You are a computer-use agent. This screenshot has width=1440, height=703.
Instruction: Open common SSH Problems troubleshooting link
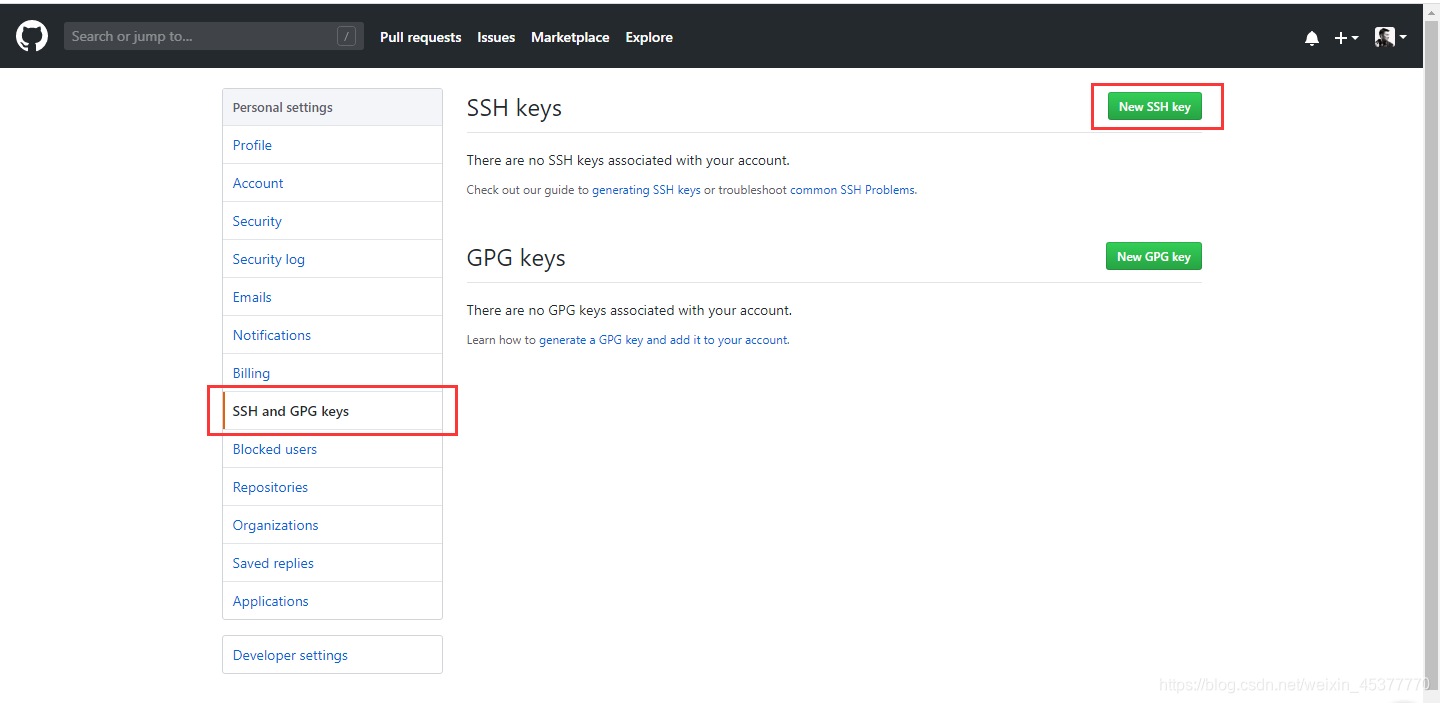pos(852,190)
